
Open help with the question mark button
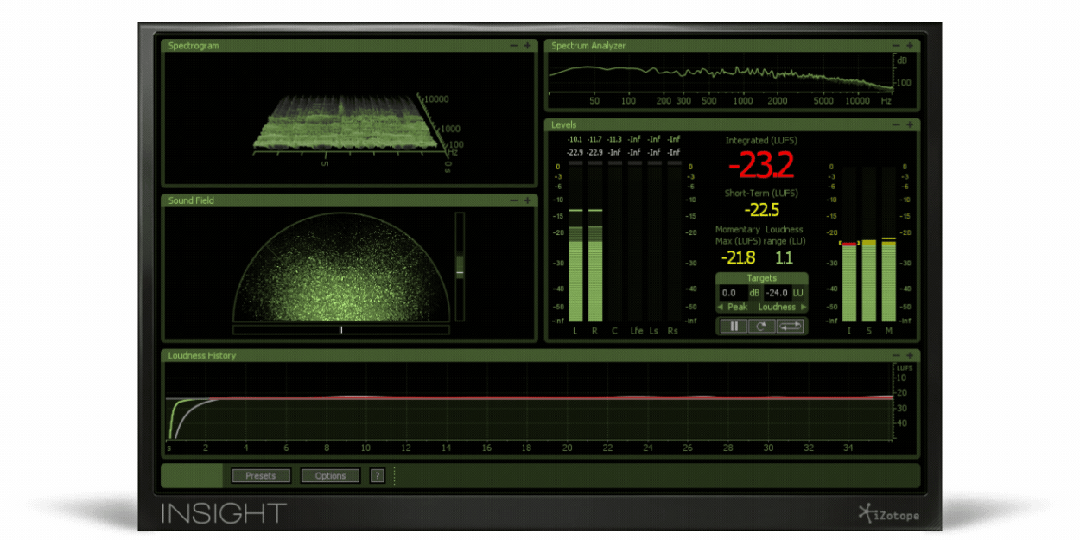(377, 476)
